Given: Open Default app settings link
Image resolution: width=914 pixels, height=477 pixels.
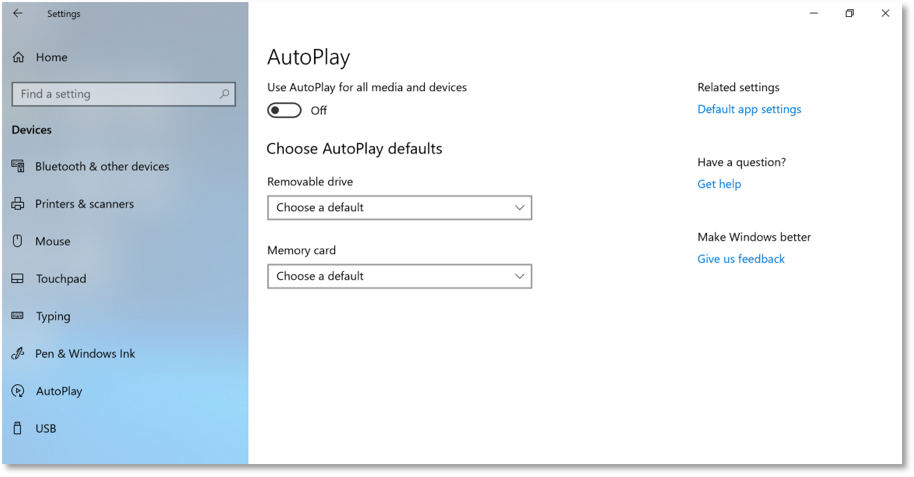Looking at the screenshot, I should (x=749, y=109).
